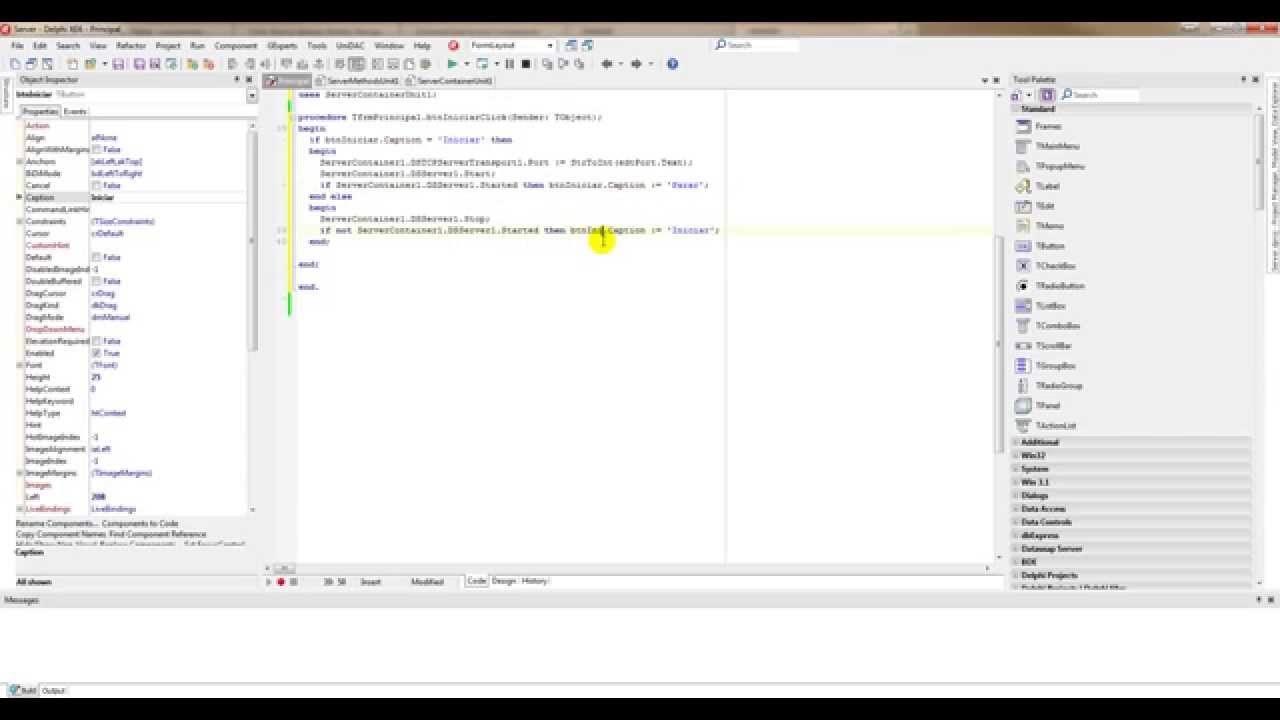The image size is (1280, 720).
Task: Select the TRadioGroup component
Action: click(x=1048, y=386)
